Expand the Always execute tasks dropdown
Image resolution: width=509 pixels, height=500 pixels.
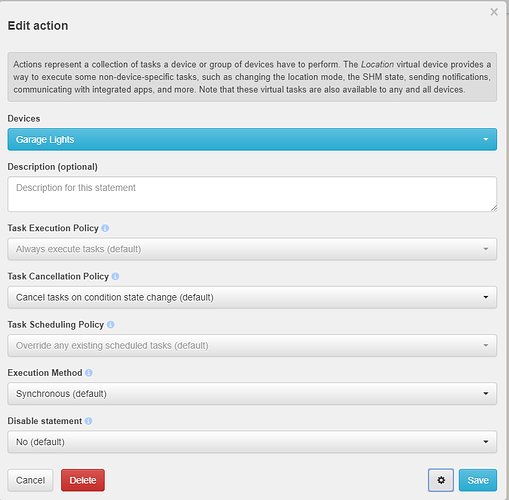click(252, 249)
